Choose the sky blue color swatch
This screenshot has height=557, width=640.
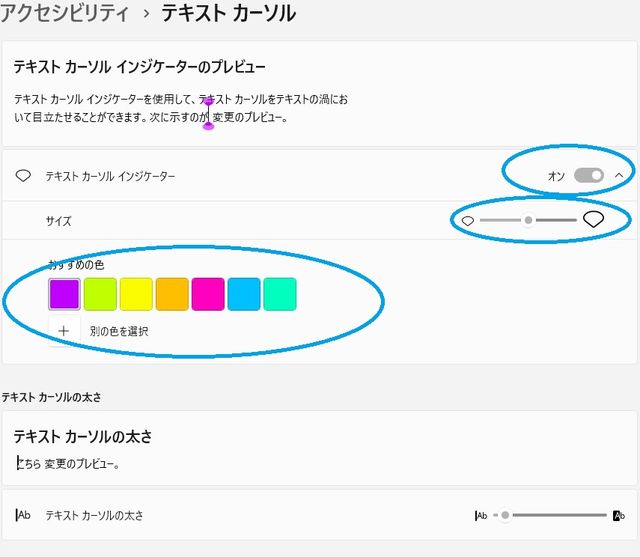point(244,294)
